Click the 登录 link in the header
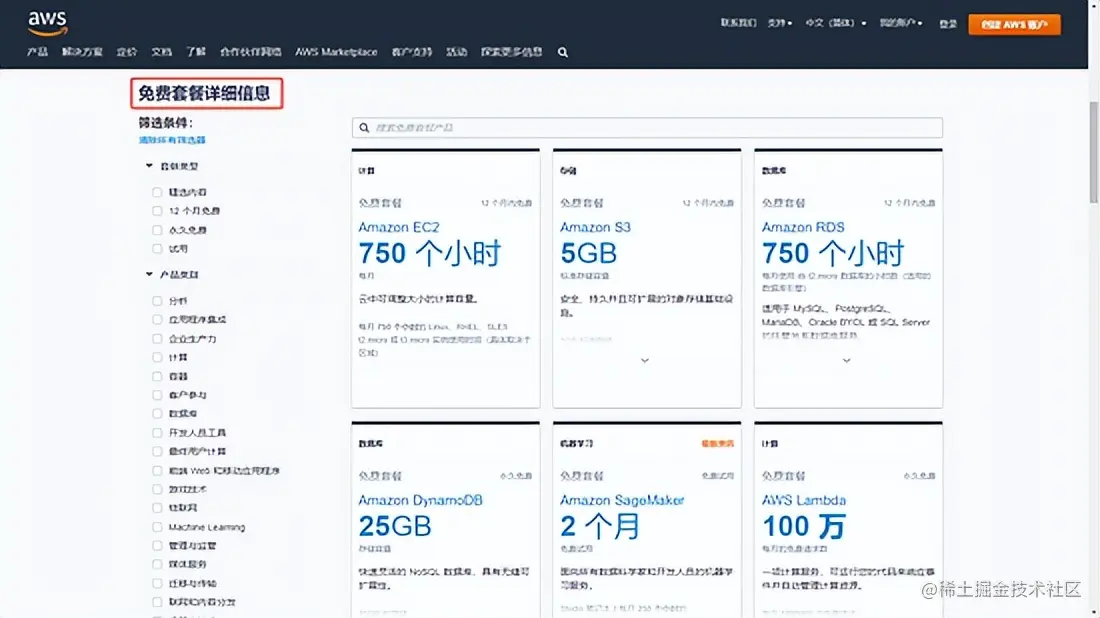1100x618 pixels. coord(948,24)
